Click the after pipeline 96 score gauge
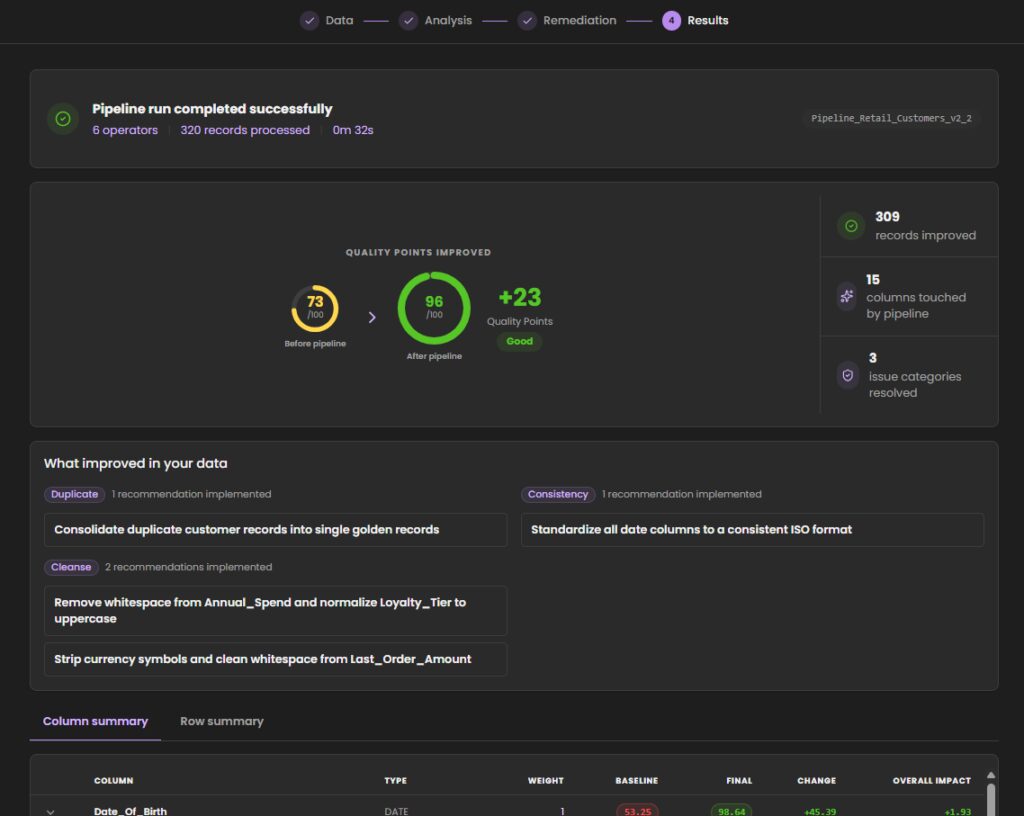1024x816 pixels. point(434,307)
